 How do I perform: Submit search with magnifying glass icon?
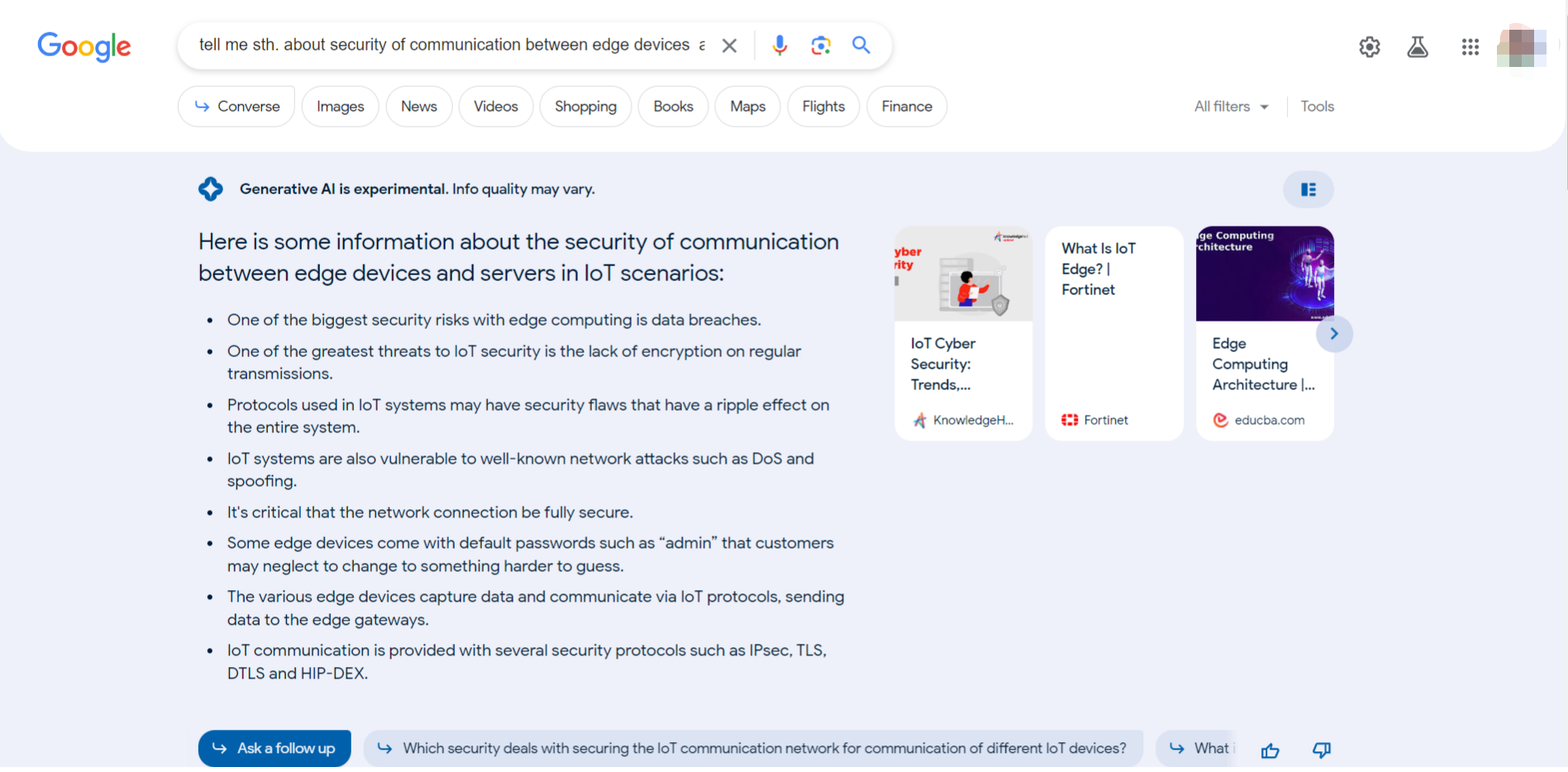coord(861,45)
